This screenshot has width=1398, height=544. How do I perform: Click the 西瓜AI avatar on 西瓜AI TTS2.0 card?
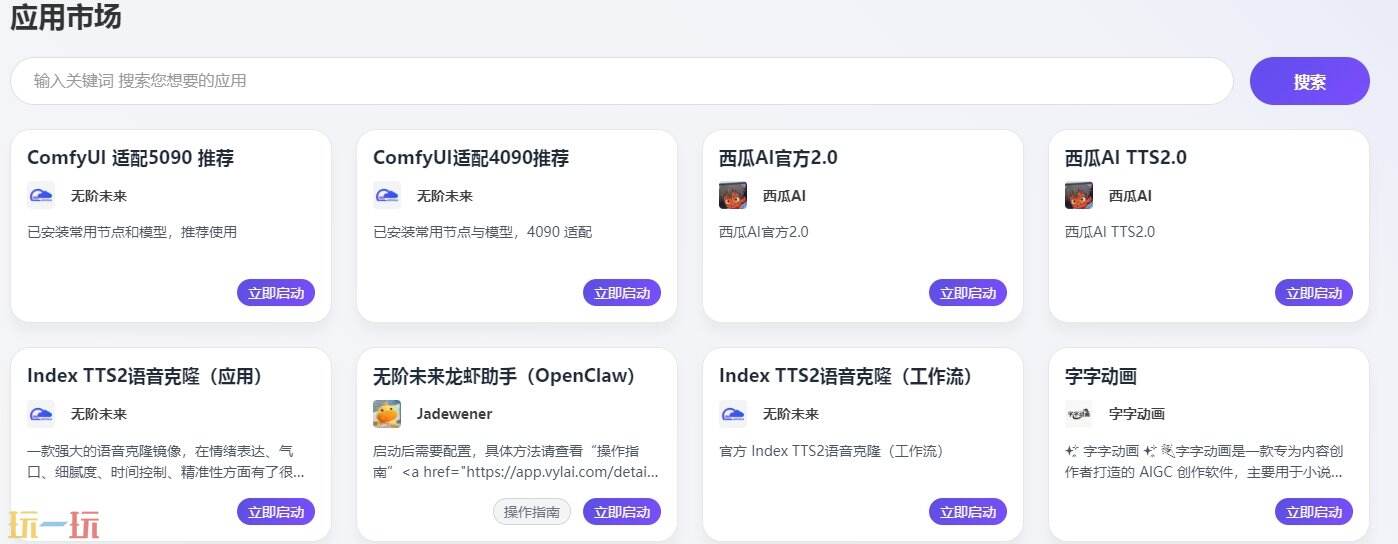pyautogui.click(x=1079, y=195)
